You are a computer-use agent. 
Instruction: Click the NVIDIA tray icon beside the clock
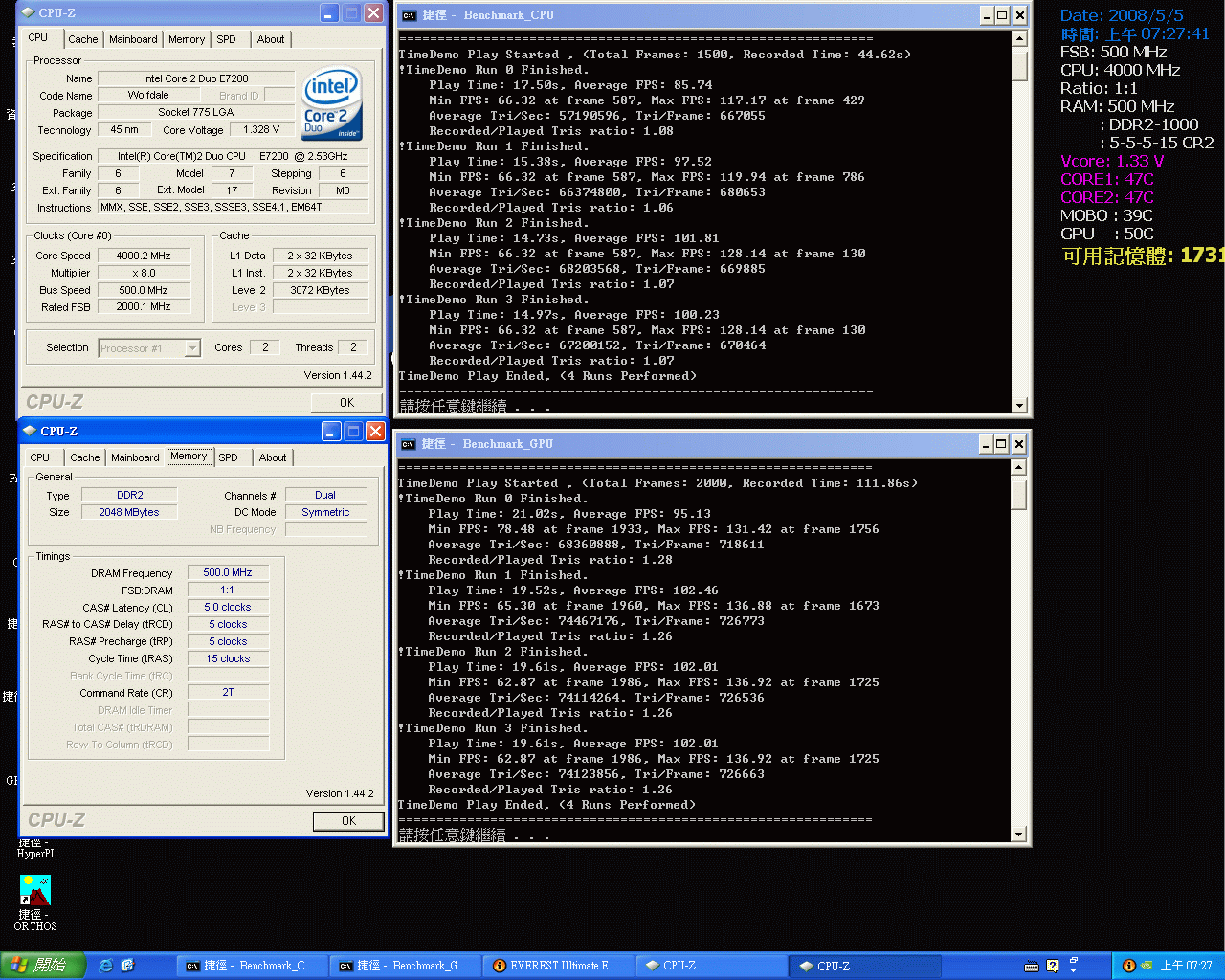(1147, 966)
